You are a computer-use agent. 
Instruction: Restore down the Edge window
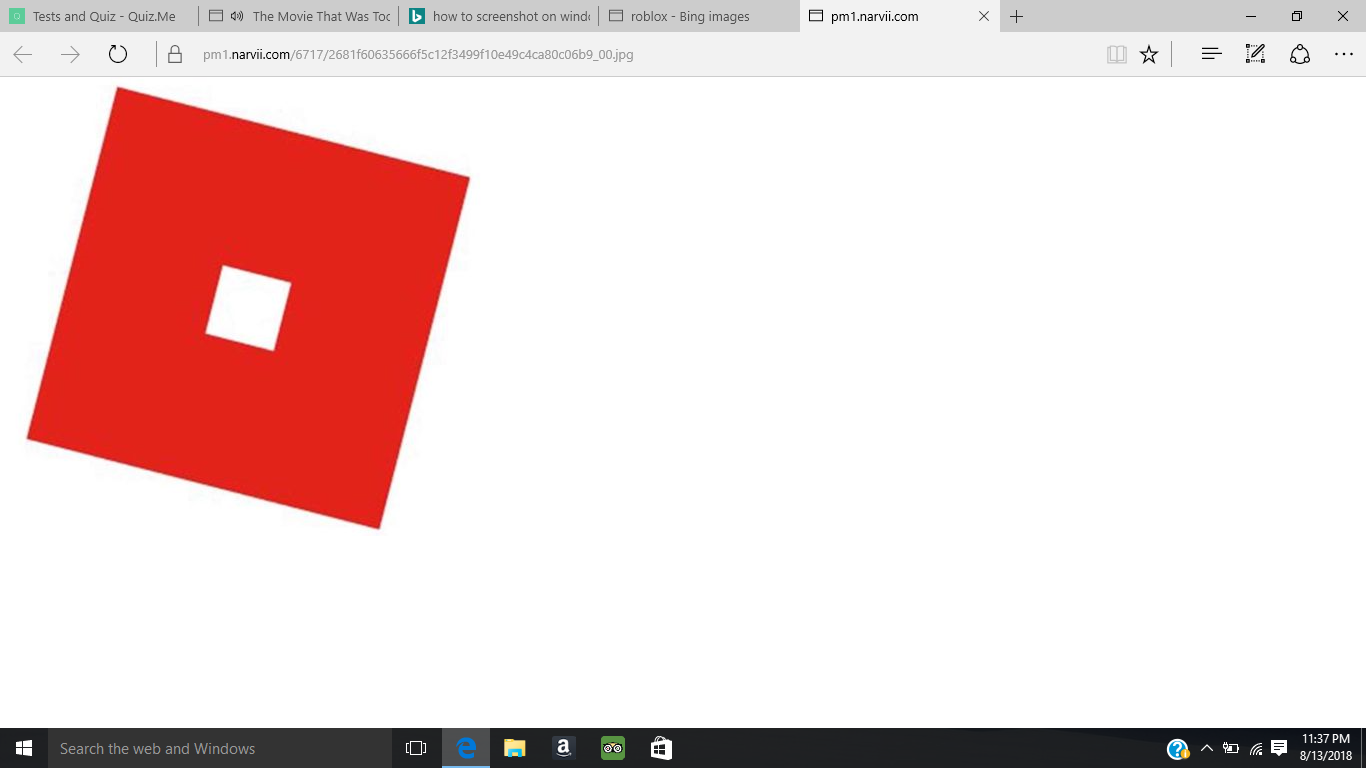point(1297,16)
